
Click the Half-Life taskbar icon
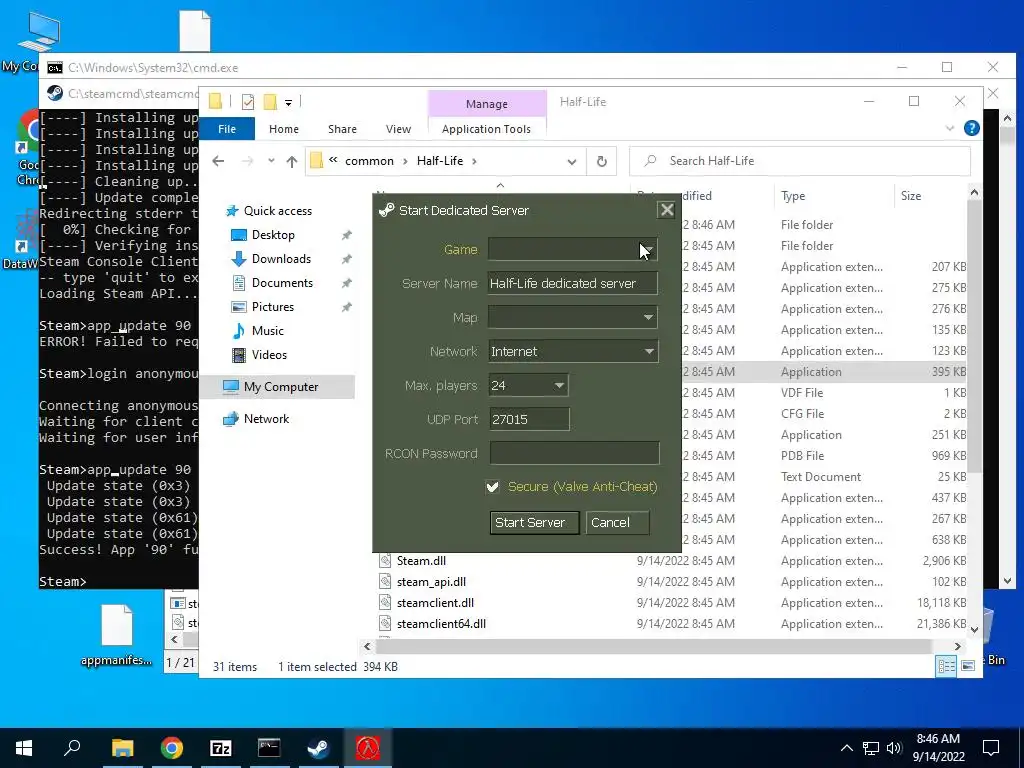point(368,748)
